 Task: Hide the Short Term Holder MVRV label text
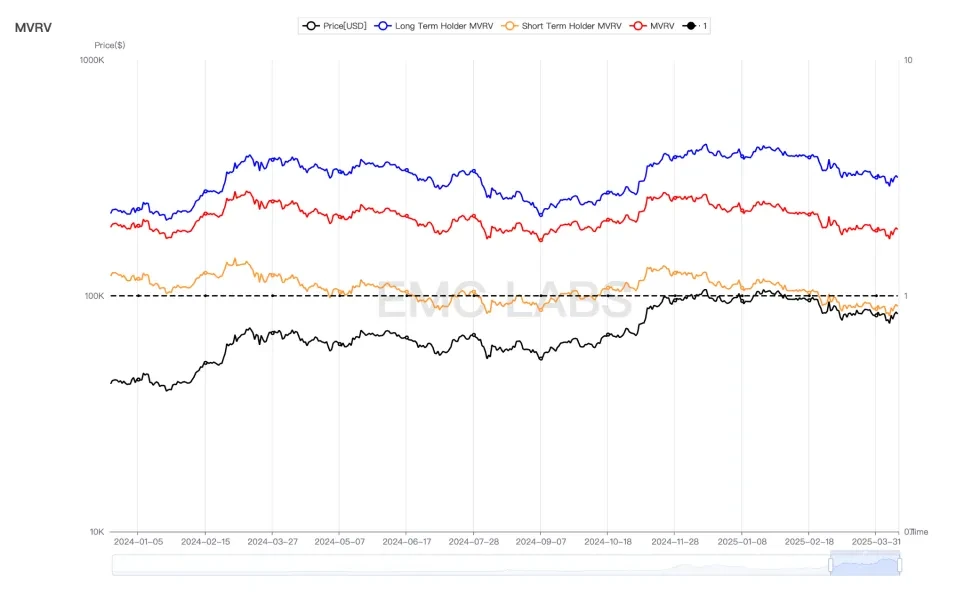571,25
